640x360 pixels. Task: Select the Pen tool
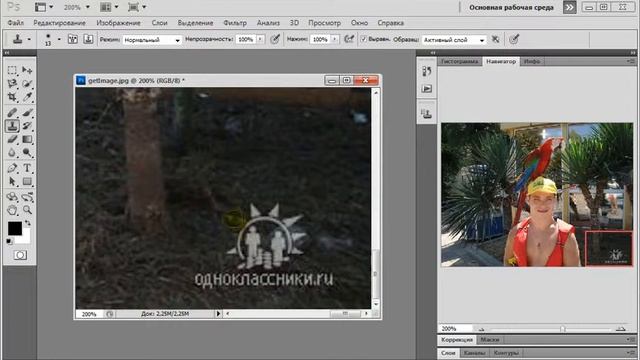point(12,168)
